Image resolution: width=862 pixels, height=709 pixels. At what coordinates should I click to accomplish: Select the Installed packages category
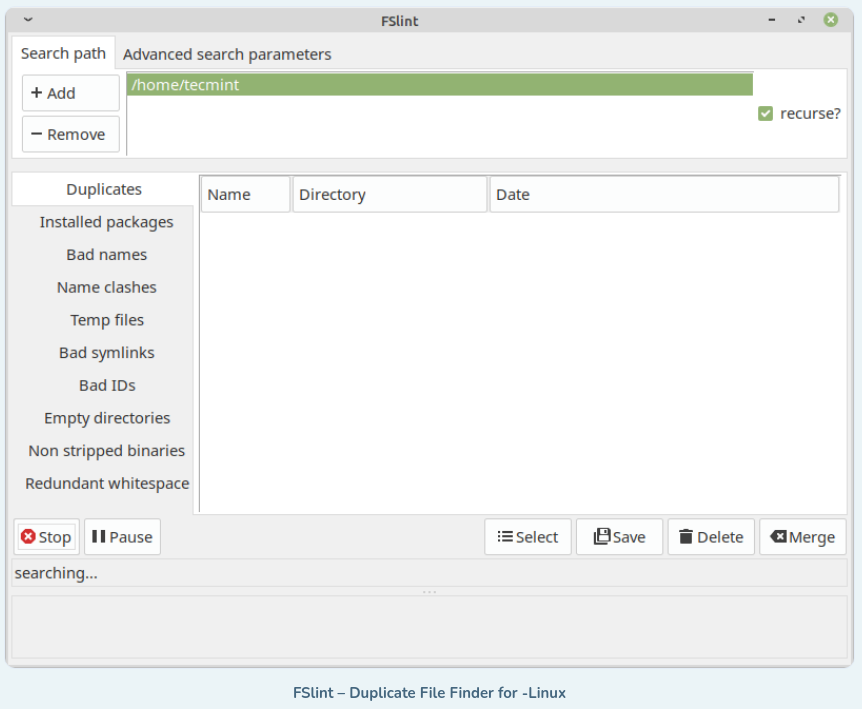coord(106,222)
